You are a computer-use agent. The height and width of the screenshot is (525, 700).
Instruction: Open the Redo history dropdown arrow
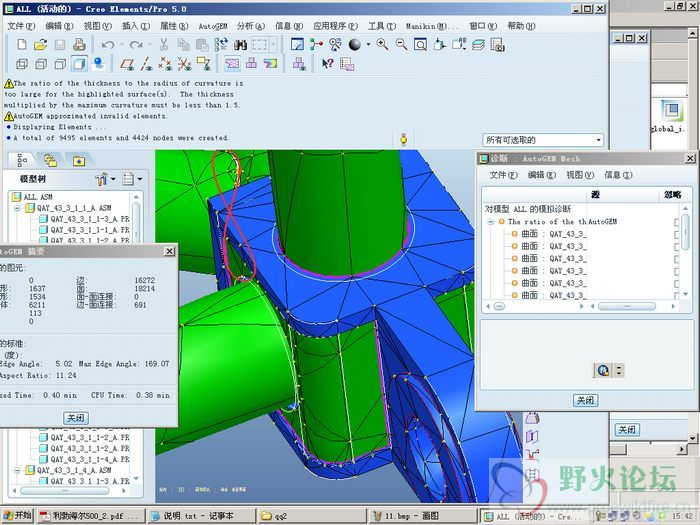coord(150,44)
